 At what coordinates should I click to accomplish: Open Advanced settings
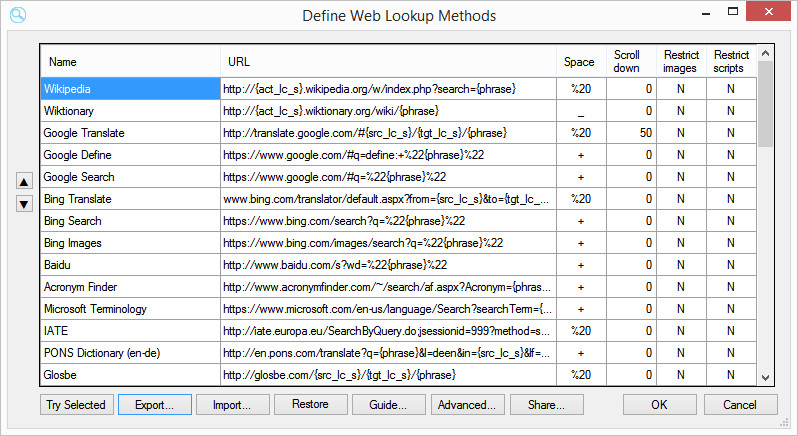pos(467,405)
